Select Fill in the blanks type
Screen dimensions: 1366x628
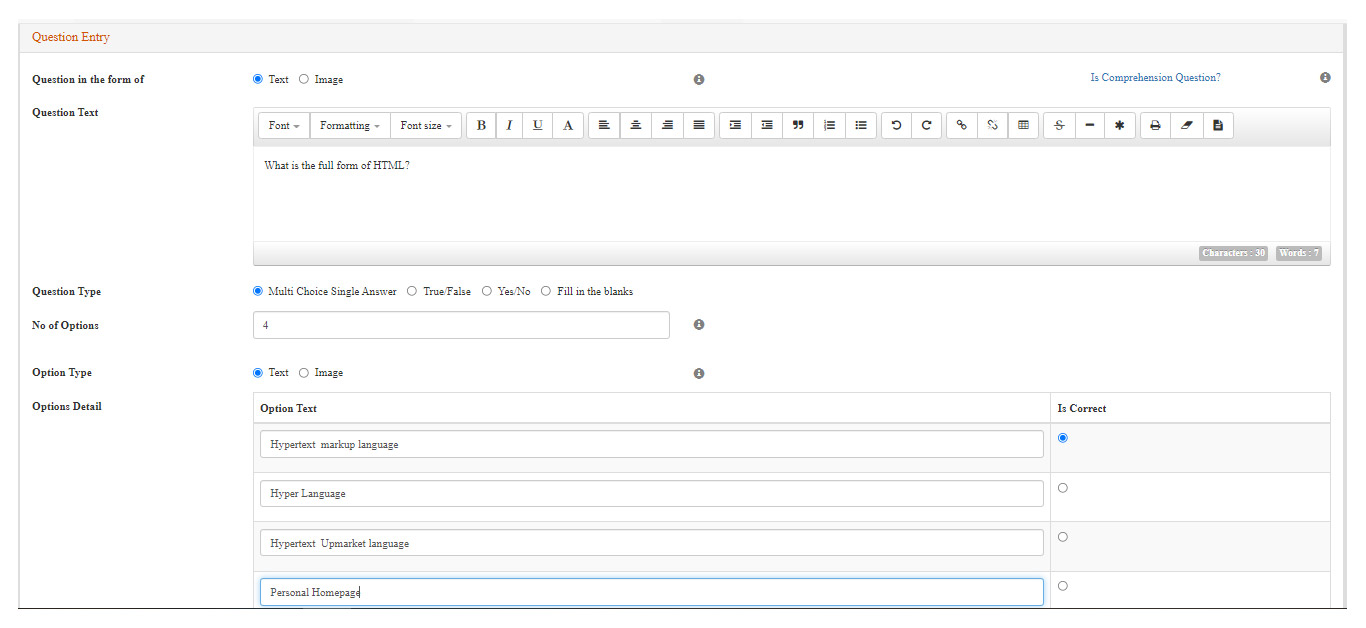(x=546, y=292)
